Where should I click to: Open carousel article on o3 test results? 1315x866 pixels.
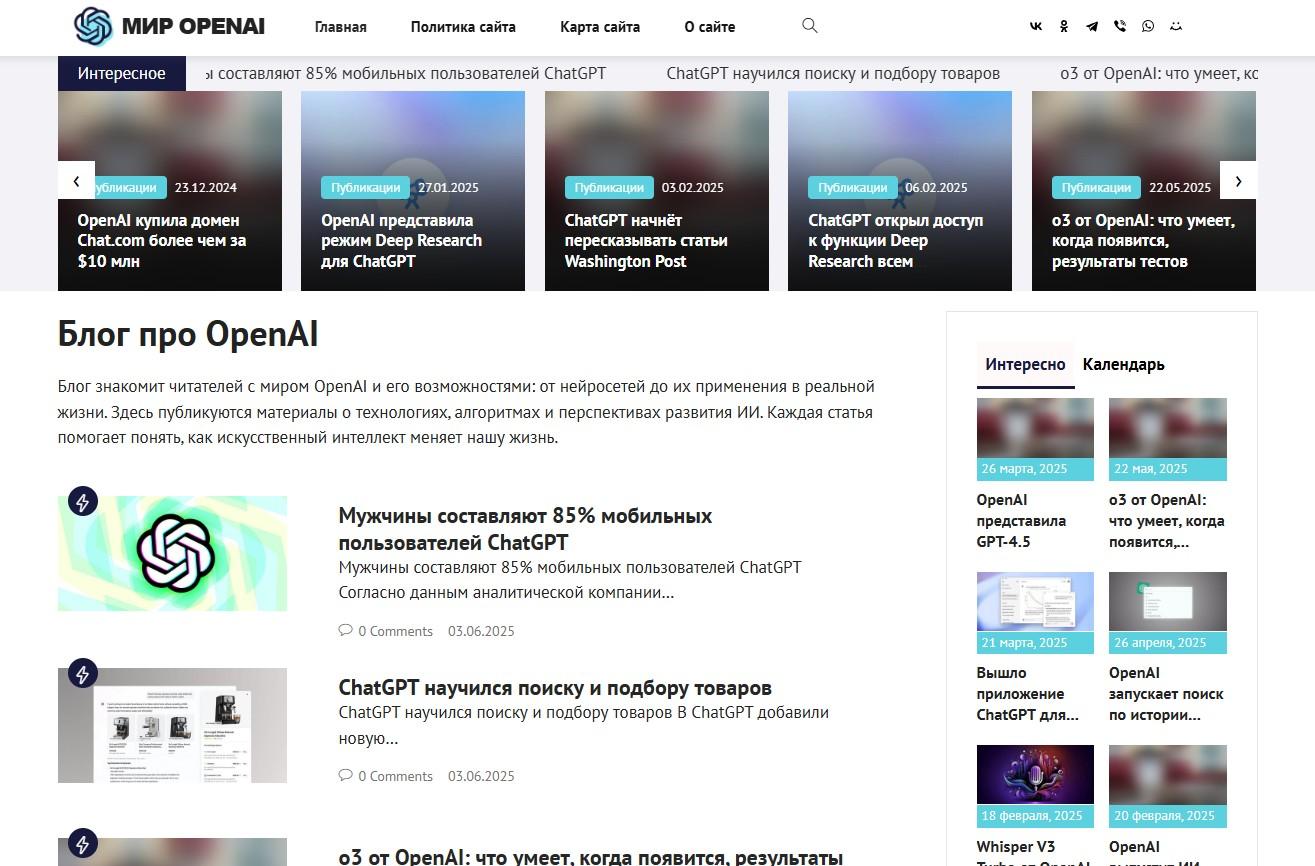pos(1143,241)
